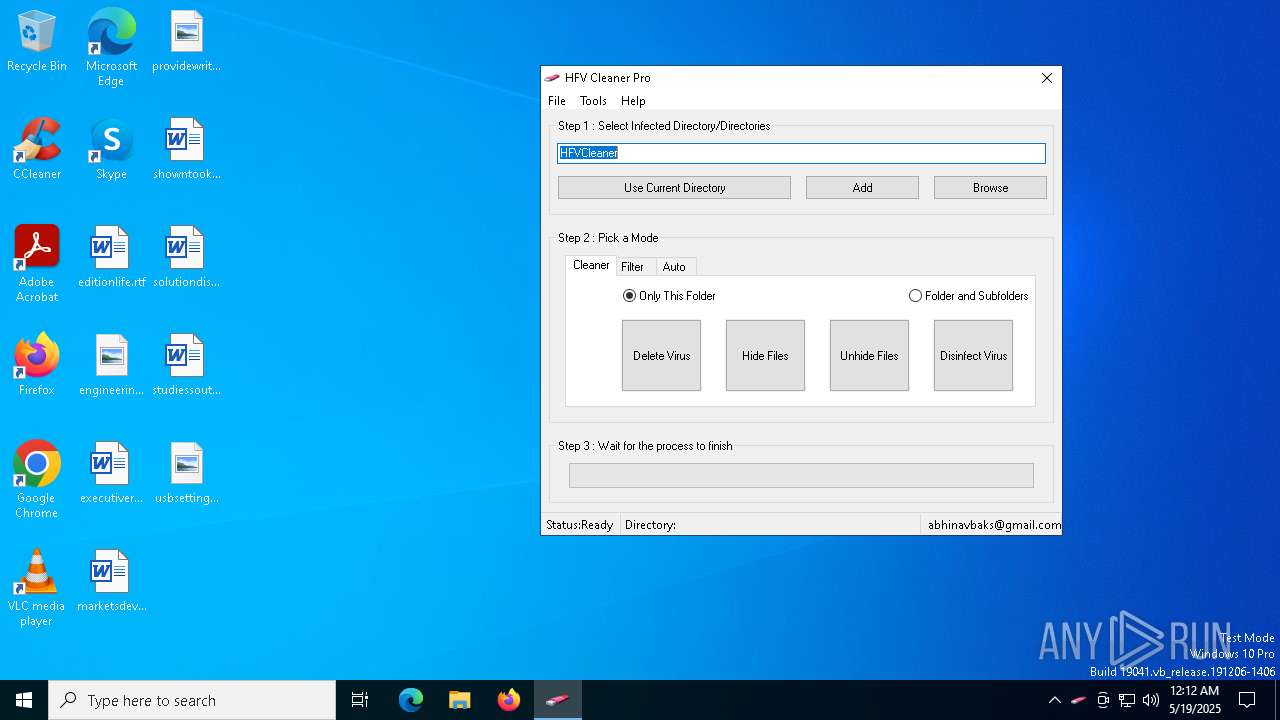1280x720 pixels.
Task: Open CCleaner desktop shortcut
Action: point(37,149)
